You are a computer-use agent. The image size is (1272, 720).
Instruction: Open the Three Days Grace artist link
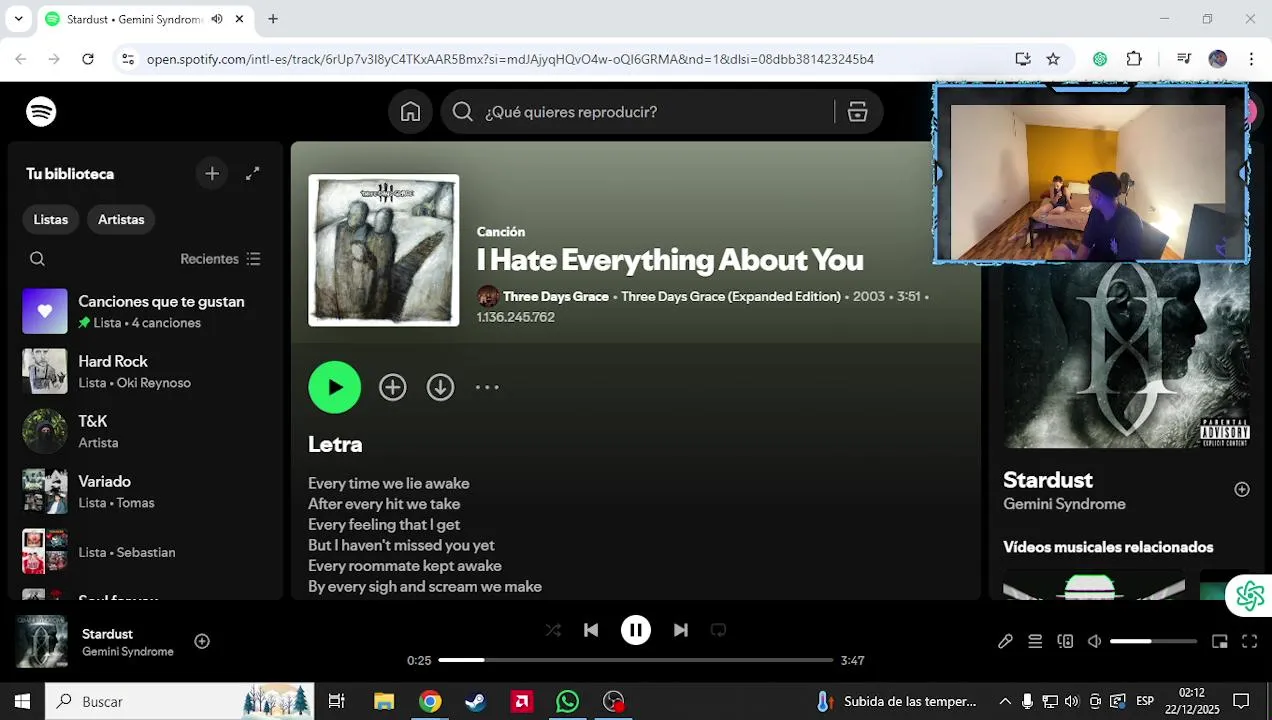(x=556, y=297)
